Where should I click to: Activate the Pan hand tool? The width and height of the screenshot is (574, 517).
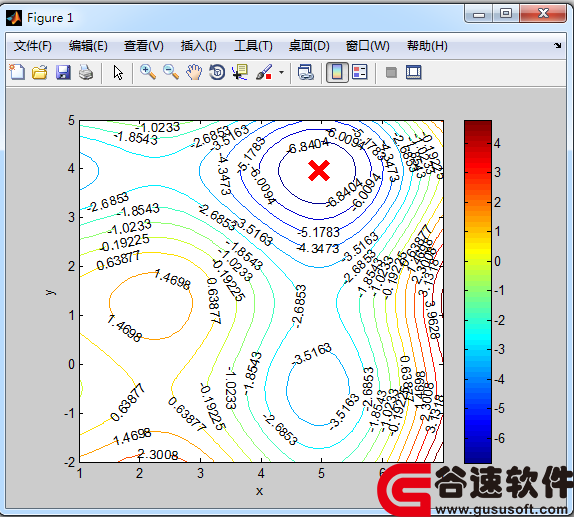coord(194,72)
